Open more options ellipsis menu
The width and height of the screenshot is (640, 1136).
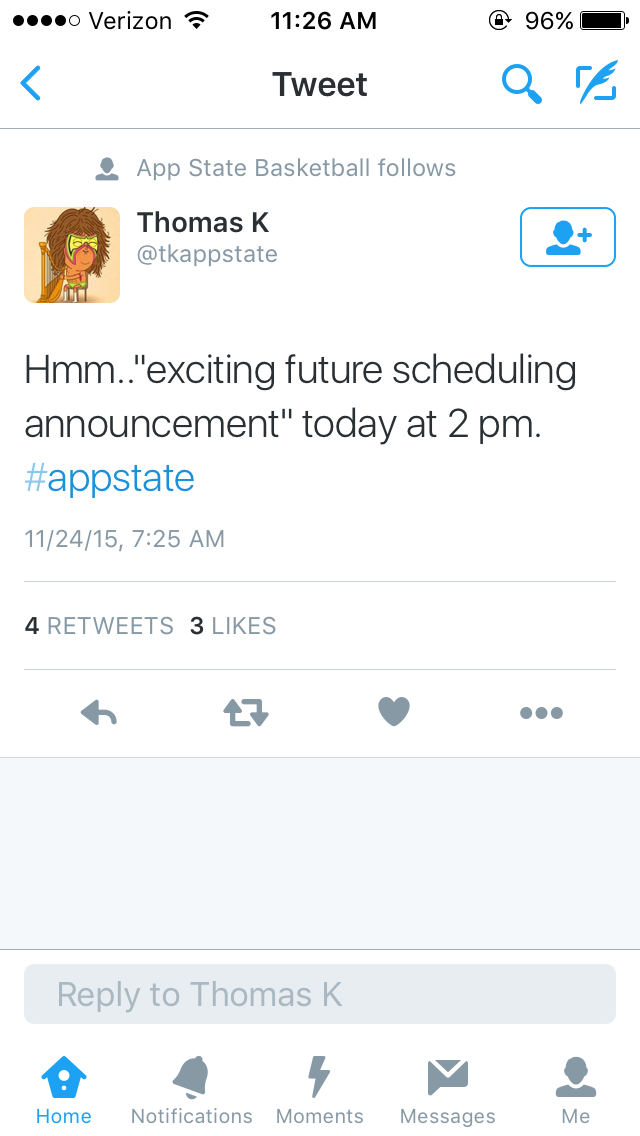(x=541, y=713)
